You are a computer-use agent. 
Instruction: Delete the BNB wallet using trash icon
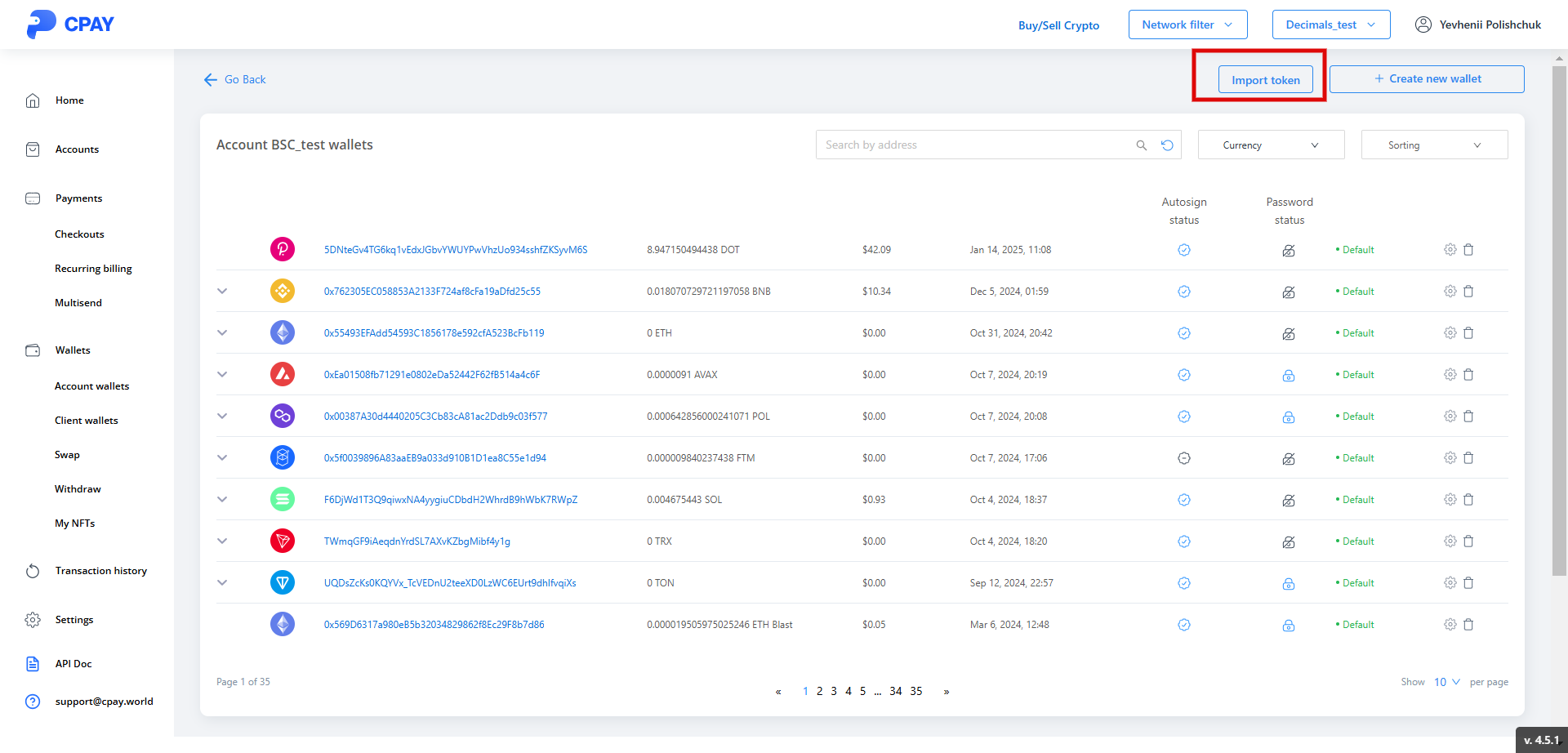pos(1468,292)
